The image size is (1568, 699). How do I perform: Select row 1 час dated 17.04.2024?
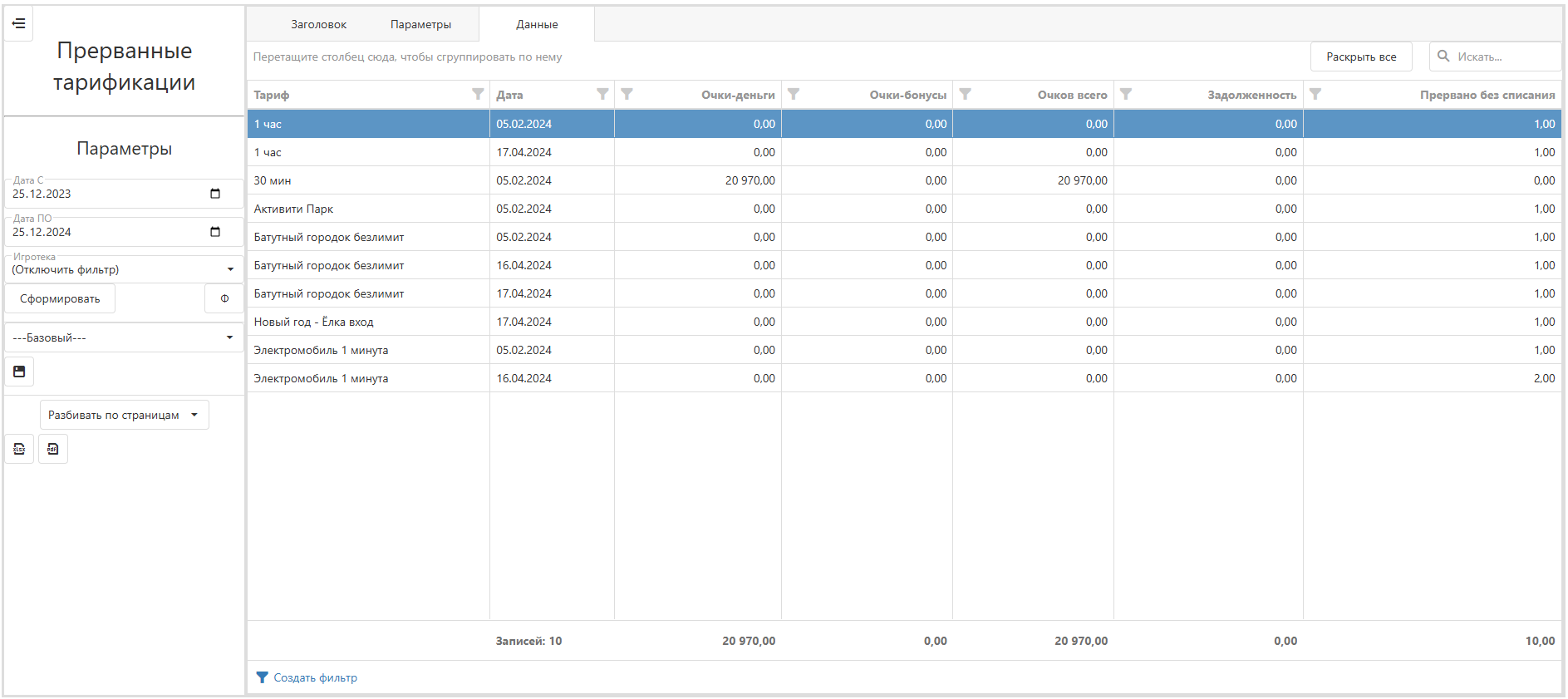[904, 152]
